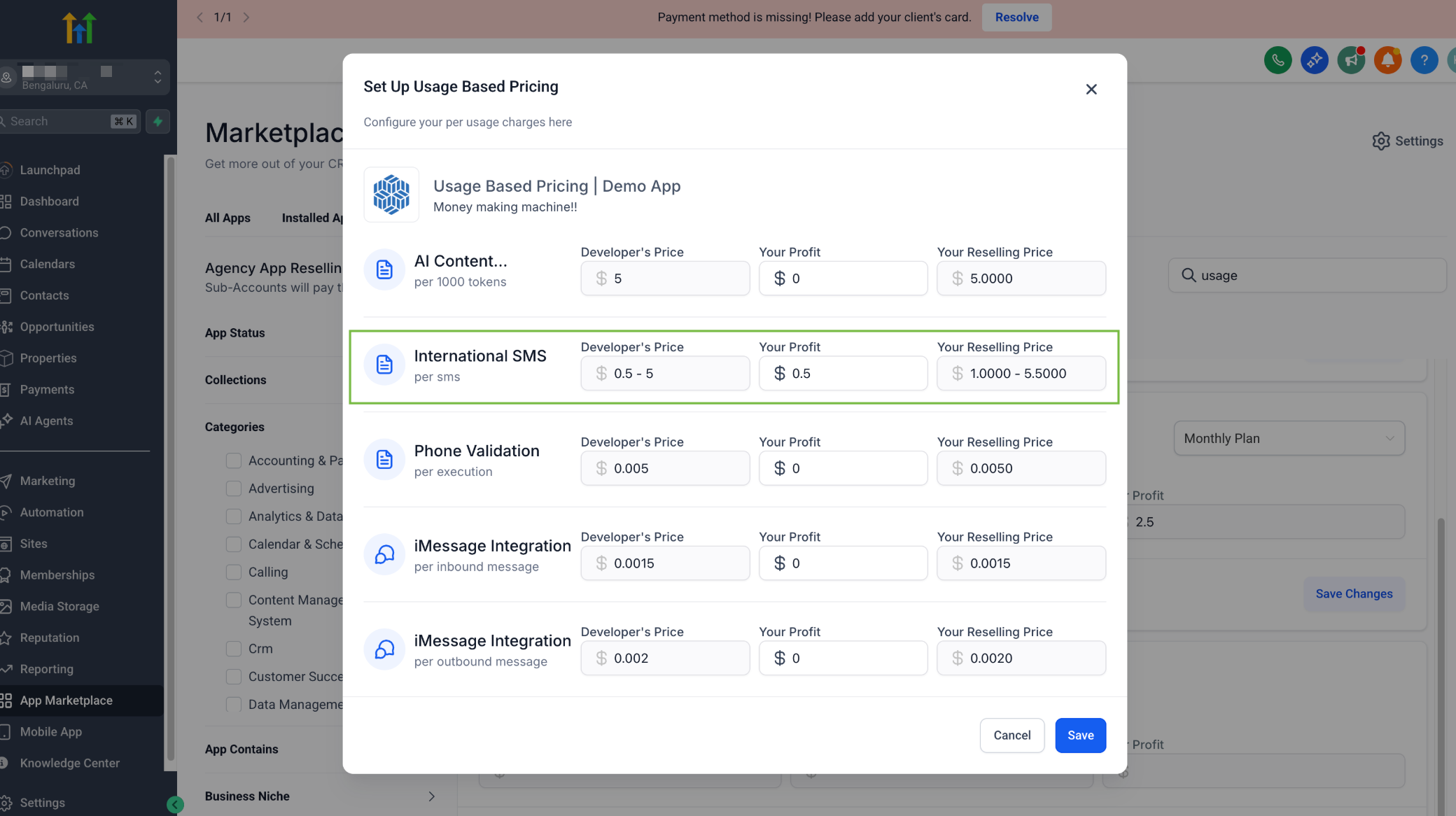Open the Ask AI sparkle icon
1456x816 pixels.
click(1315, 60)
